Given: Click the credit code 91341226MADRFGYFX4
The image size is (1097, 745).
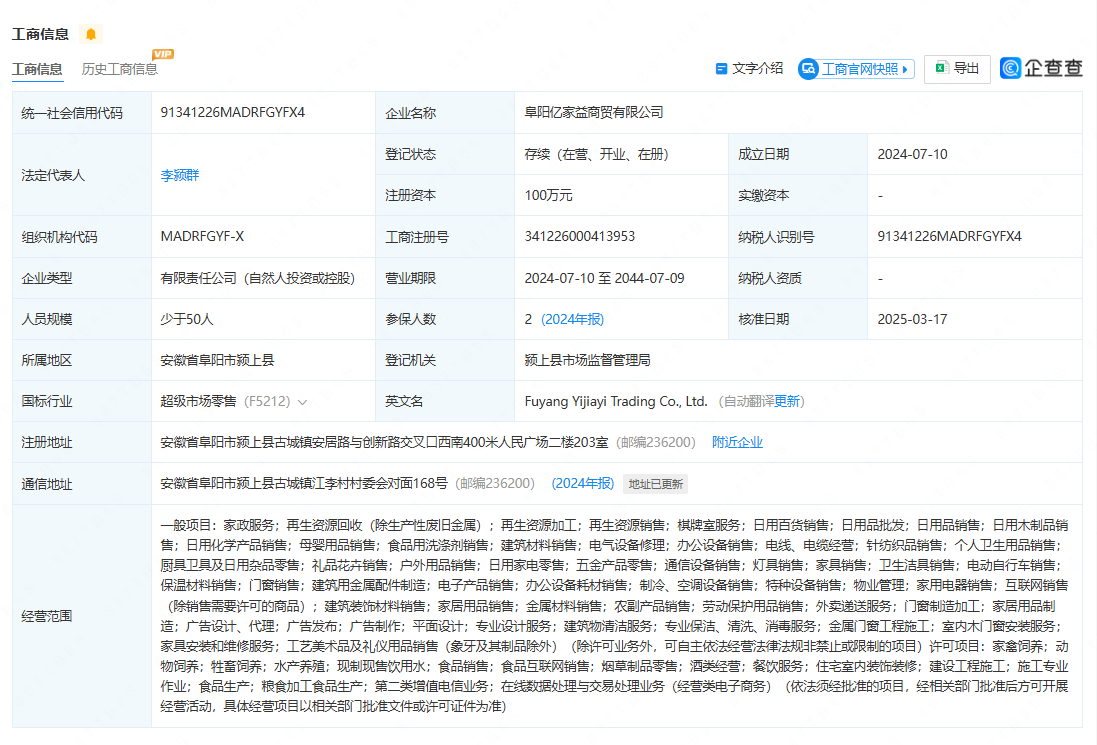Looking at the screenshot, I should 233,112.
